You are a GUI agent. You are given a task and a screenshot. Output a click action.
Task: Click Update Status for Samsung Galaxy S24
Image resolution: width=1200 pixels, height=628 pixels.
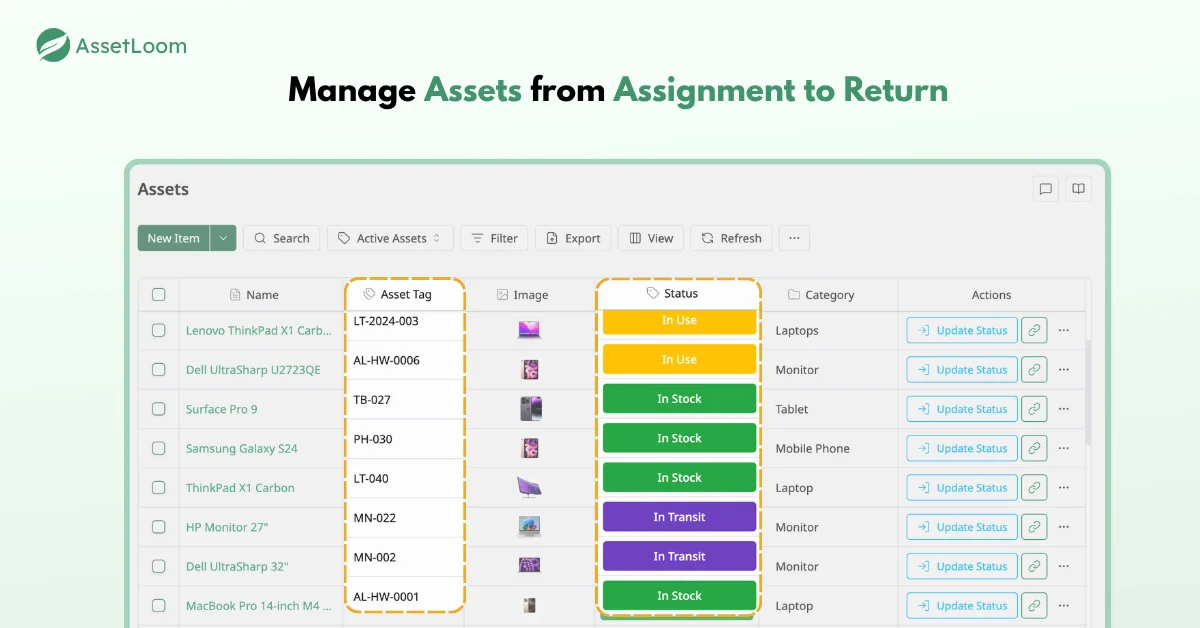(962, 448)
